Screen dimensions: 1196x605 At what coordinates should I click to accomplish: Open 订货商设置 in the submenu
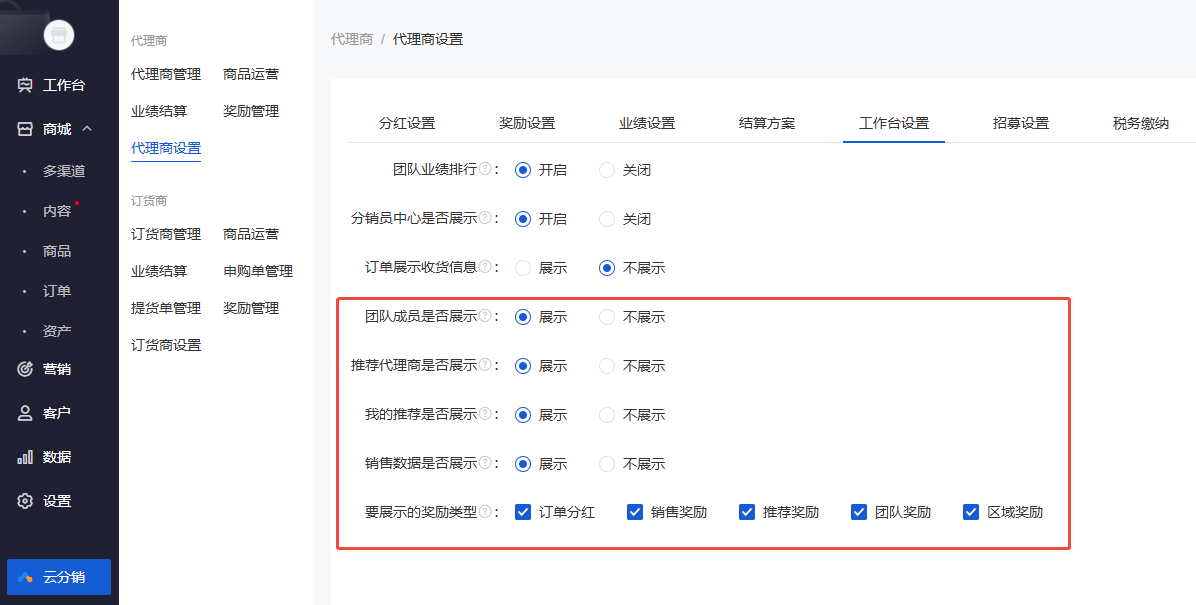pos(166,345)
